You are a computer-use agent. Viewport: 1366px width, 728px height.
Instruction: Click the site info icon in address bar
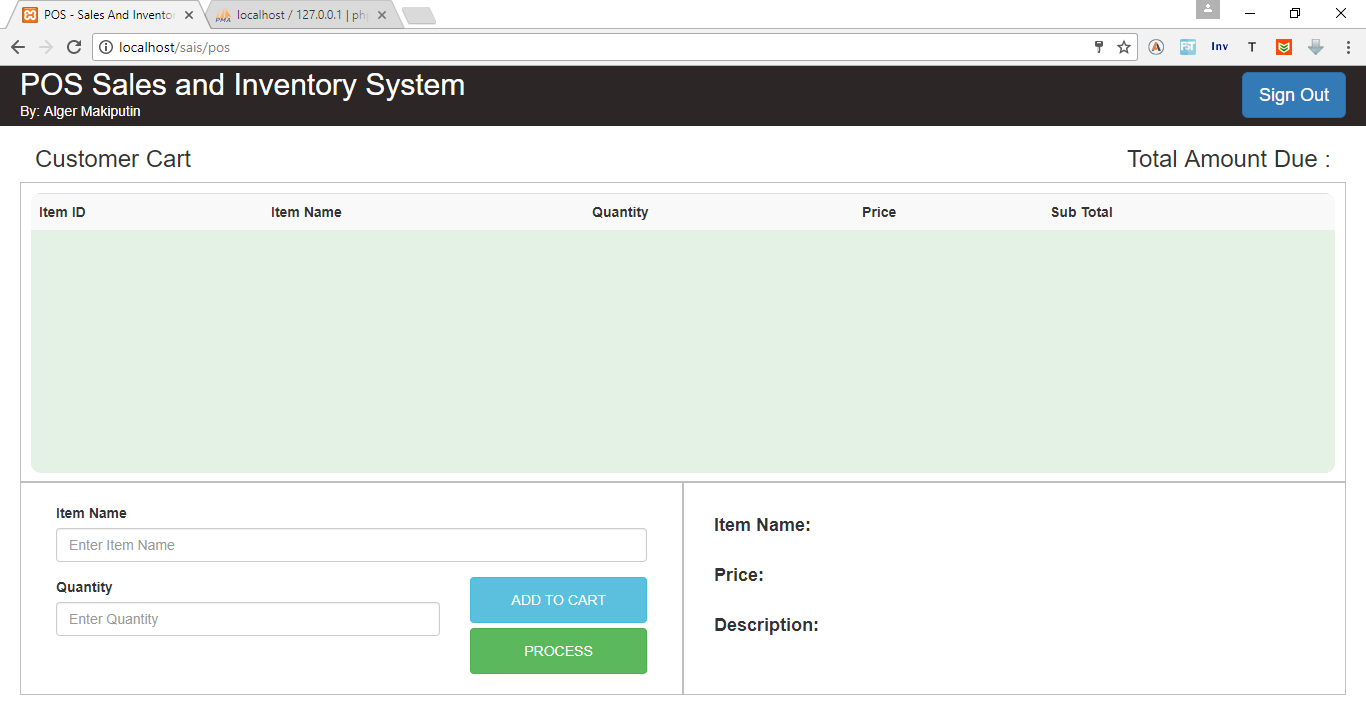(106, 47)
